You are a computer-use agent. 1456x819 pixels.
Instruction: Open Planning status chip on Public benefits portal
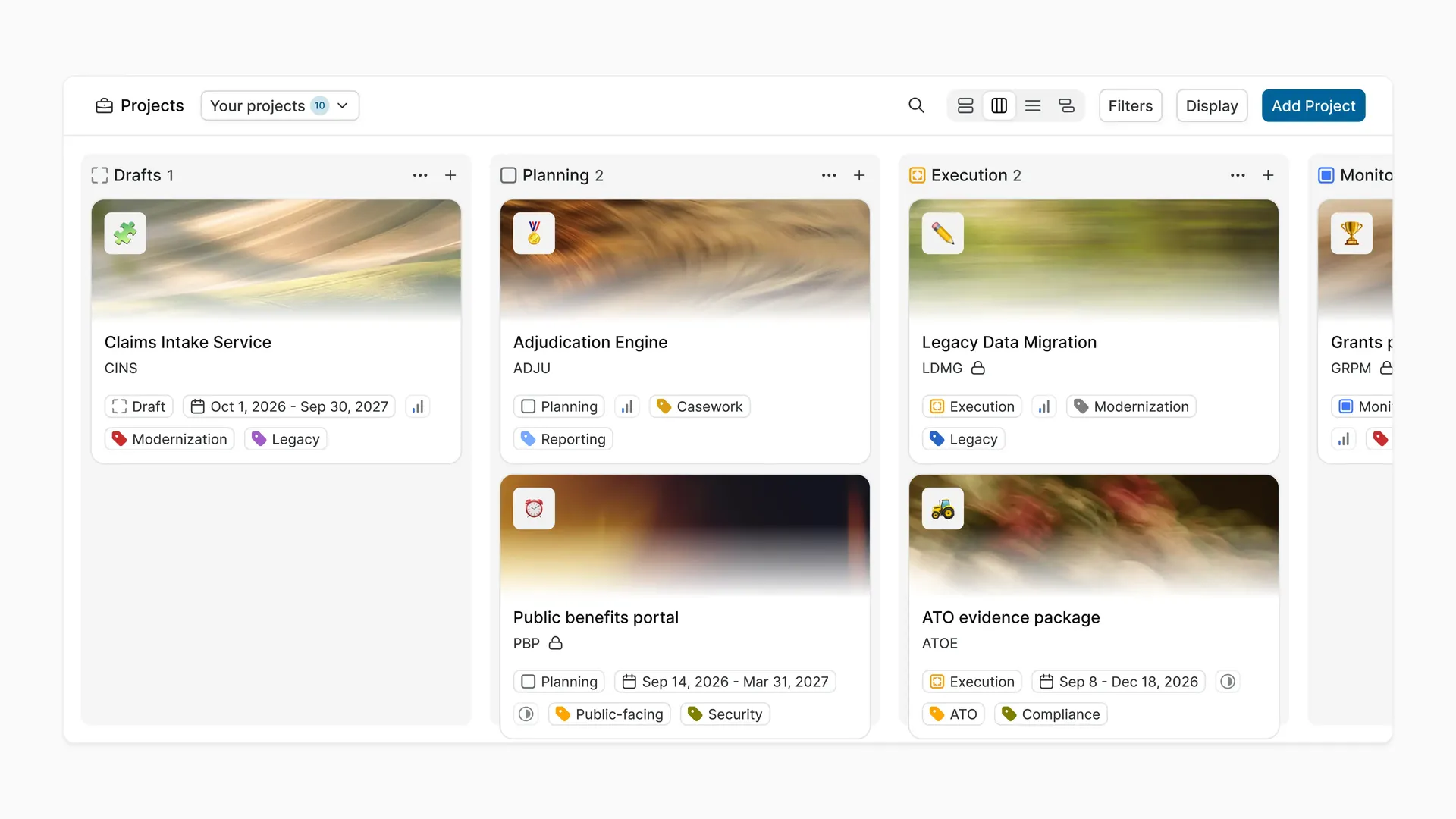coord(559,682)
